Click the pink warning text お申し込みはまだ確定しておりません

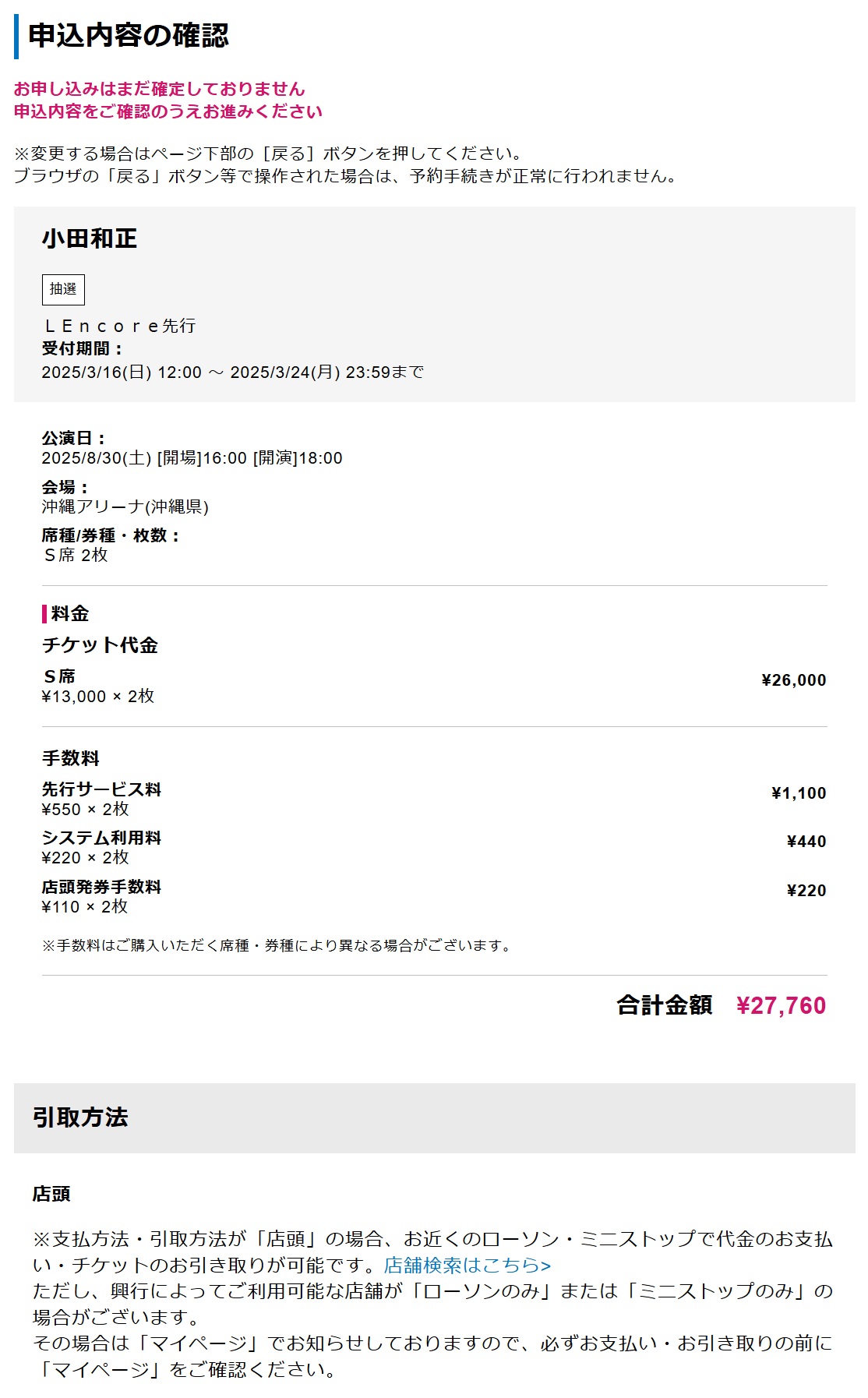coord(159,89)
